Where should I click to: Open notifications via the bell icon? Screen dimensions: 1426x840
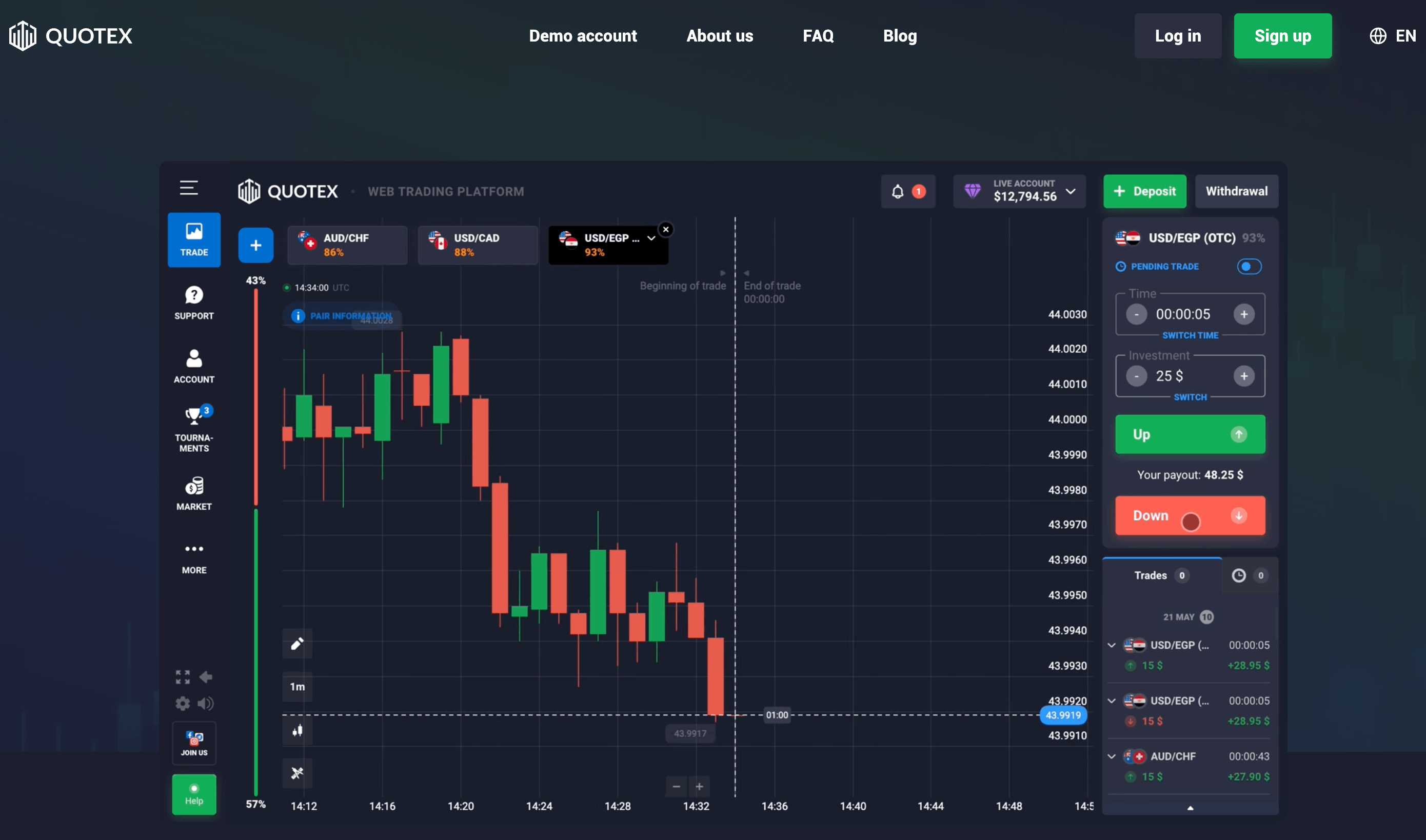click(899, 191)
